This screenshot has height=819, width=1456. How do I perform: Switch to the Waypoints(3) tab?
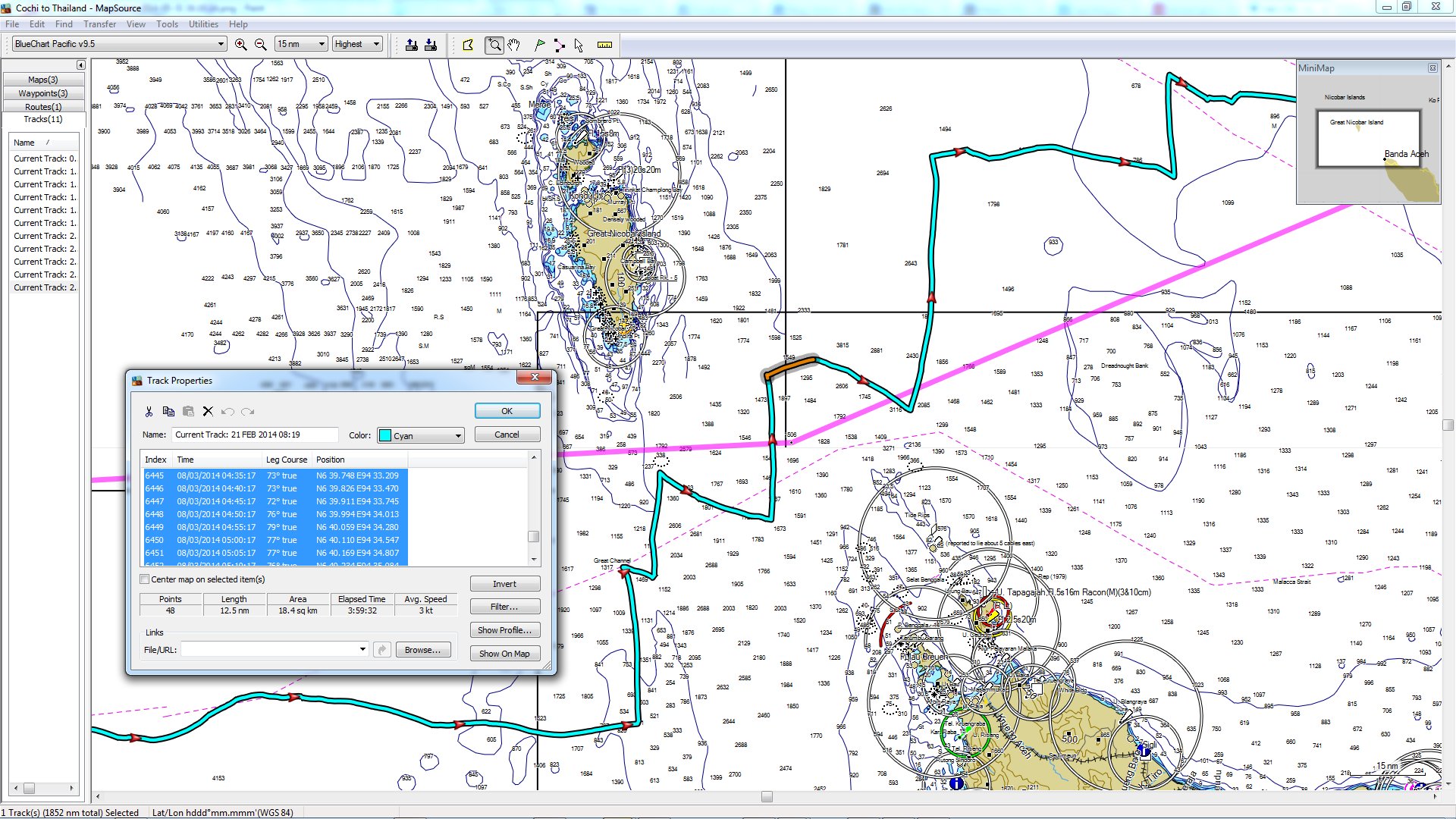click(x=43, y=93)
